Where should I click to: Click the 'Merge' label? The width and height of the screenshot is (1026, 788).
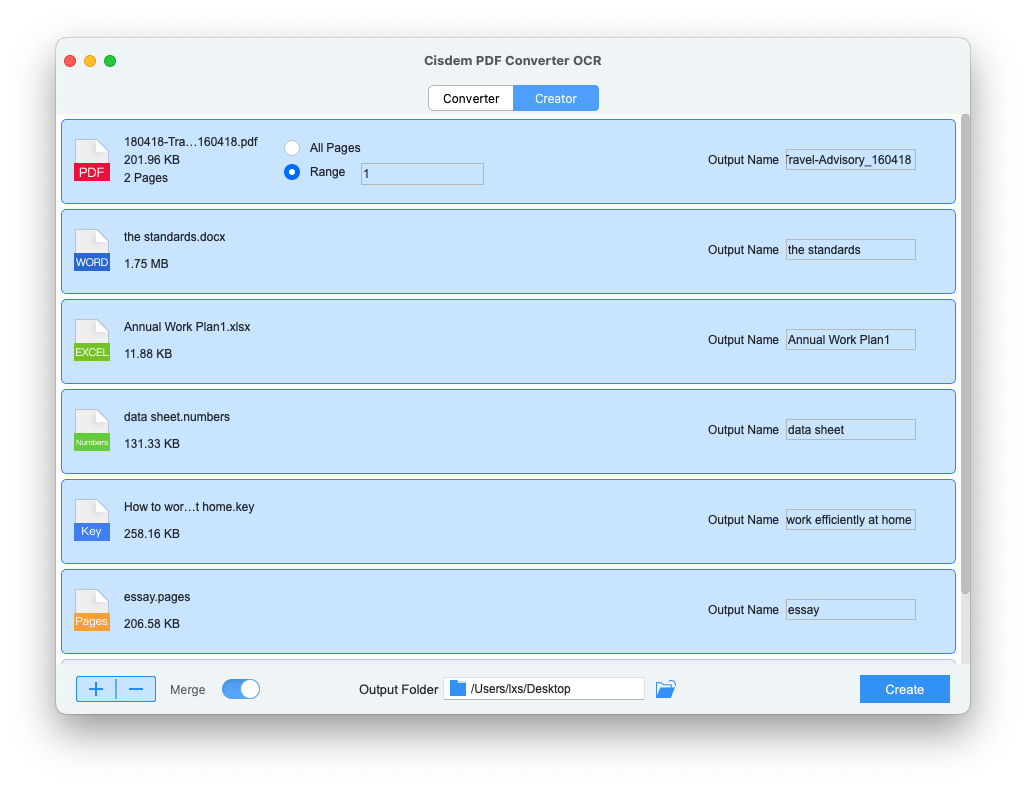click(187, 690)
